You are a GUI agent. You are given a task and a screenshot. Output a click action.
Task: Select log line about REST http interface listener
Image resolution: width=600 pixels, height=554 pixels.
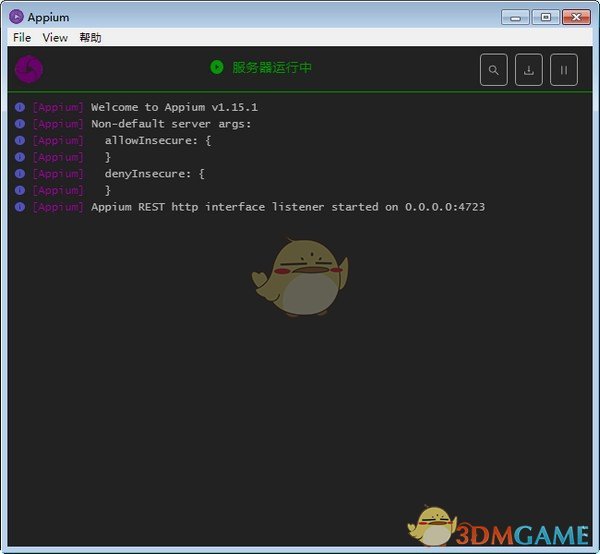tap(288, 207)
